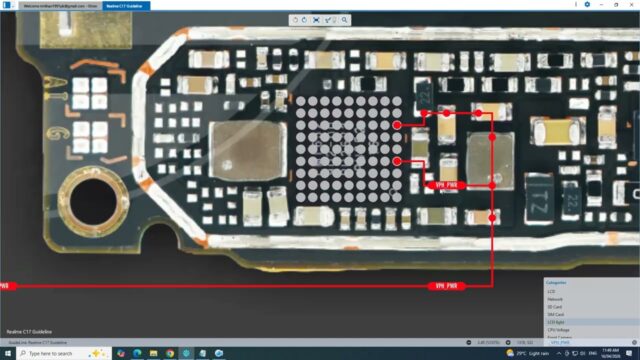This screenshot has width=640, height=360.
Task: Open the magnifier search tool
Action: click(345, 20)
